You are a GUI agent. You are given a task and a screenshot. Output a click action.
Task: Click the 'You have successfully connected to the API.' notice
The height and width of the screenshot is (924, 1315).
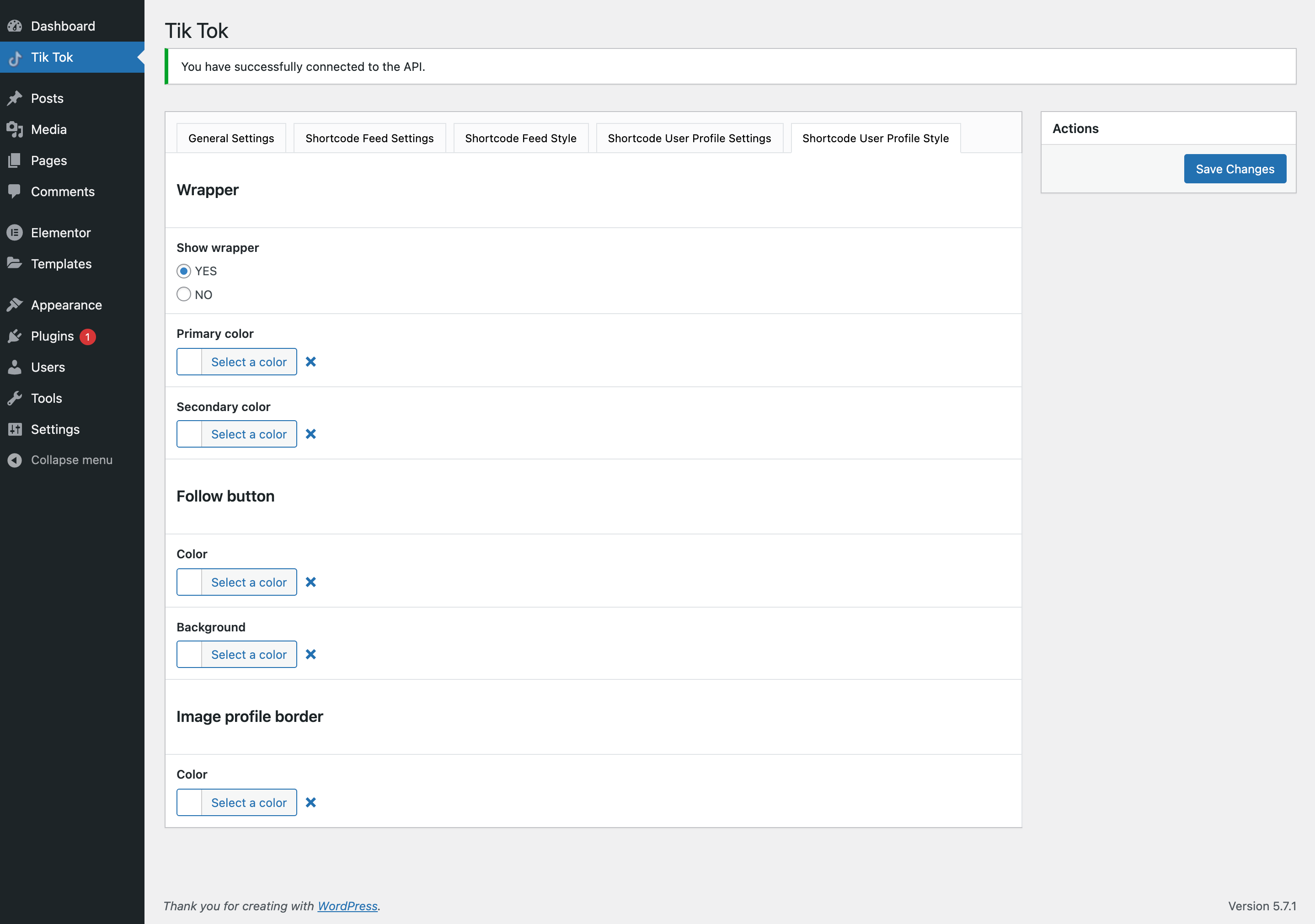(730, 66)
